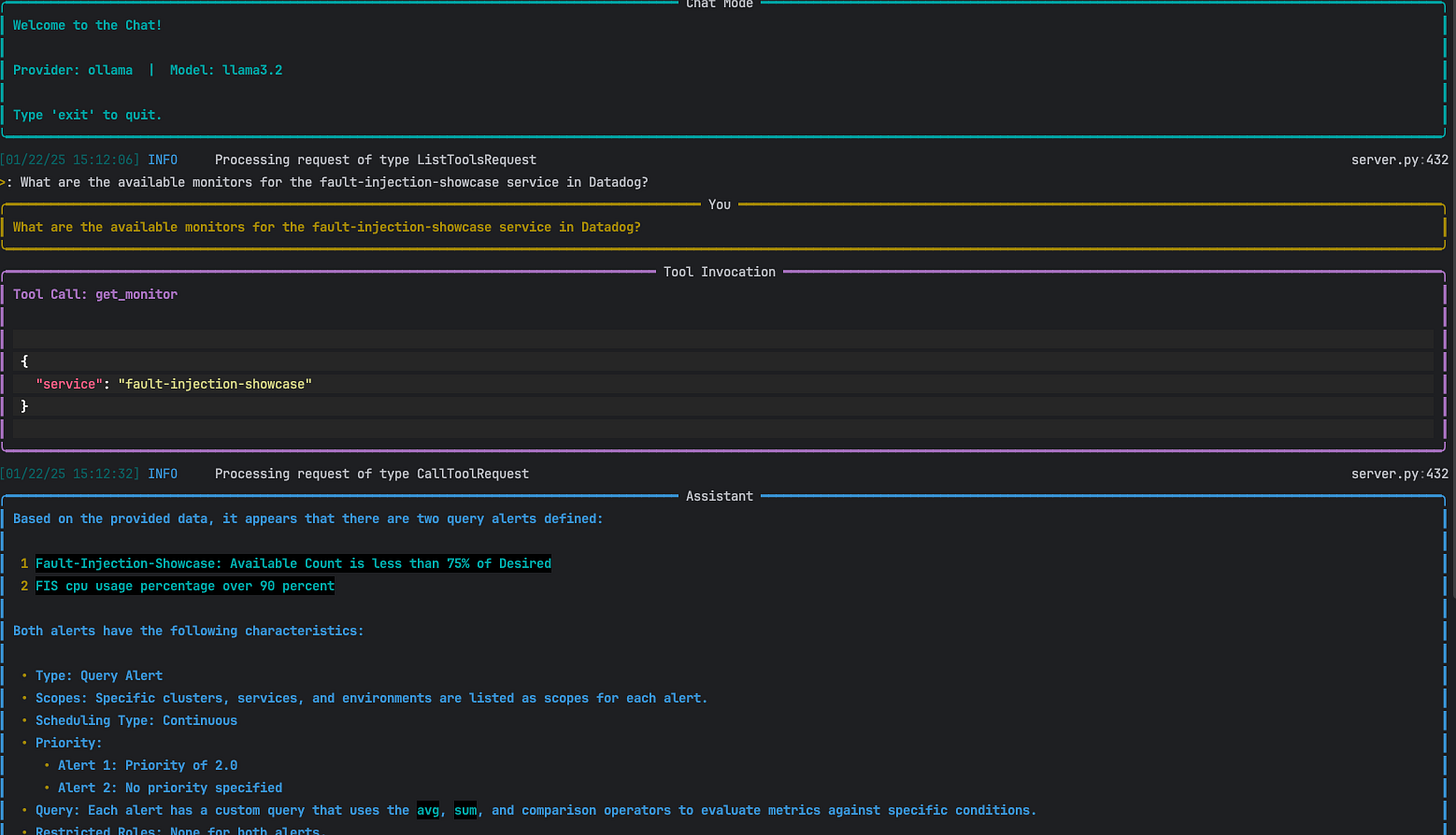Click the "service" JSON key
Image resolution: width=1456 pixels, height=835 pixels.
click(x=69, y=384)
